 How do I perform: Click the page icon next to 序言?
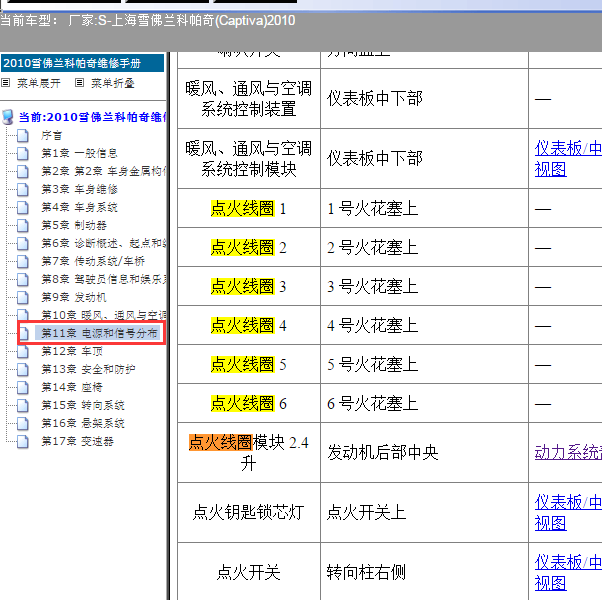[23, 136]
